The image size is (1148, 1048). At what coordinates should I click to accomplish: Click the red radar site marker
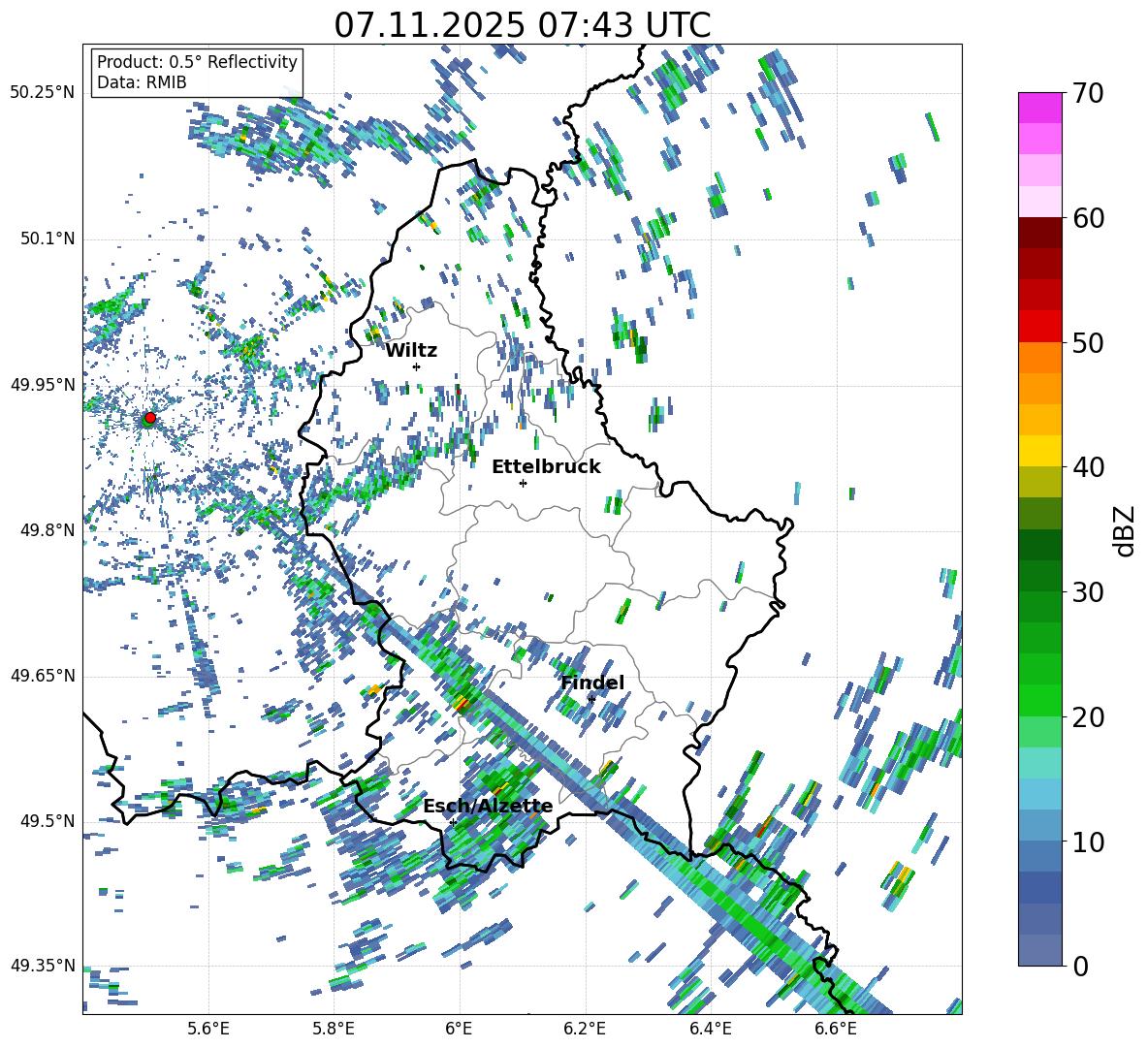point(150,417)
